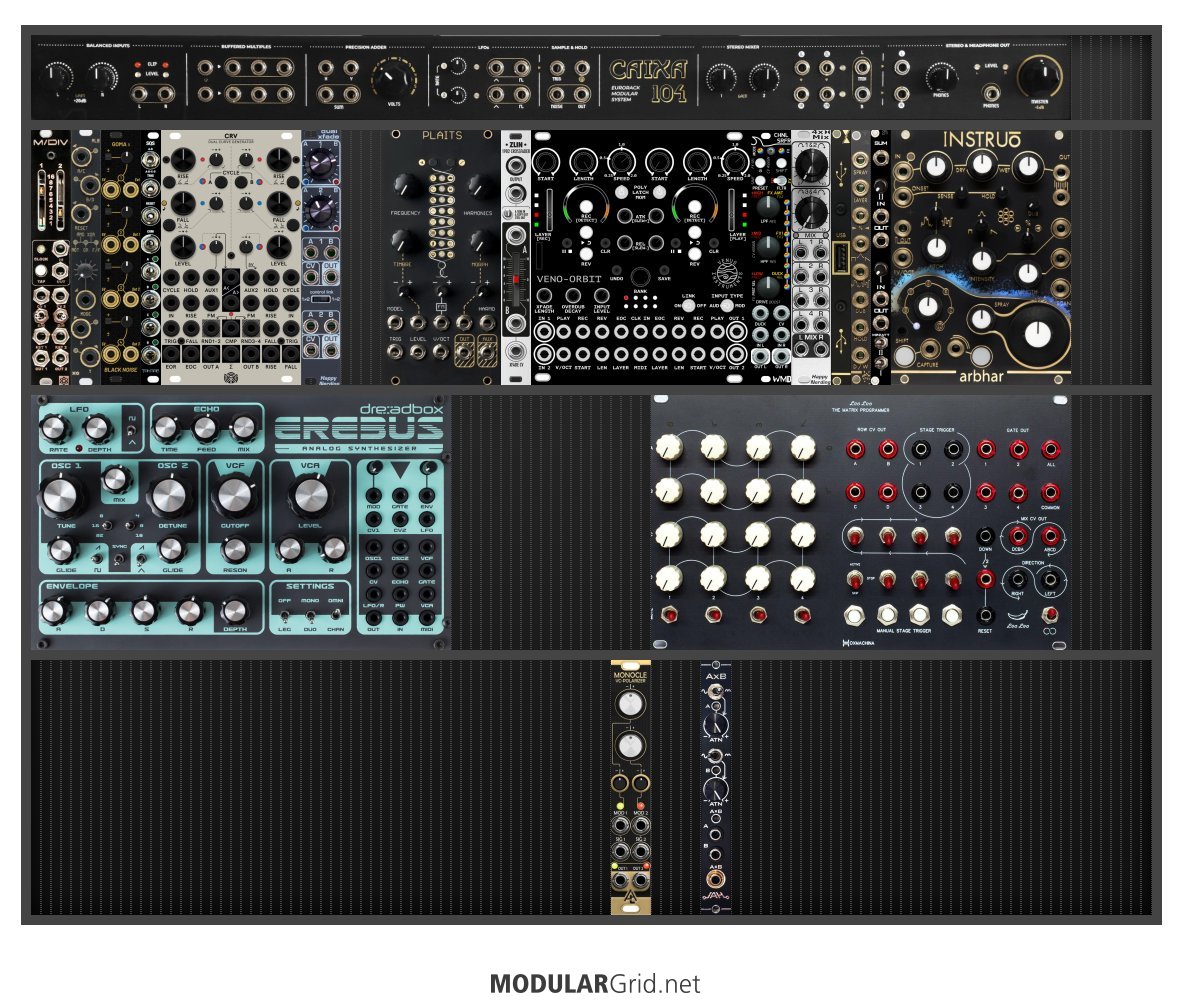Adjust the Erebus ECHO FEED knob
This screenshot has width=1192, height=1005.
pyautogui.click(x=205, y=429)
